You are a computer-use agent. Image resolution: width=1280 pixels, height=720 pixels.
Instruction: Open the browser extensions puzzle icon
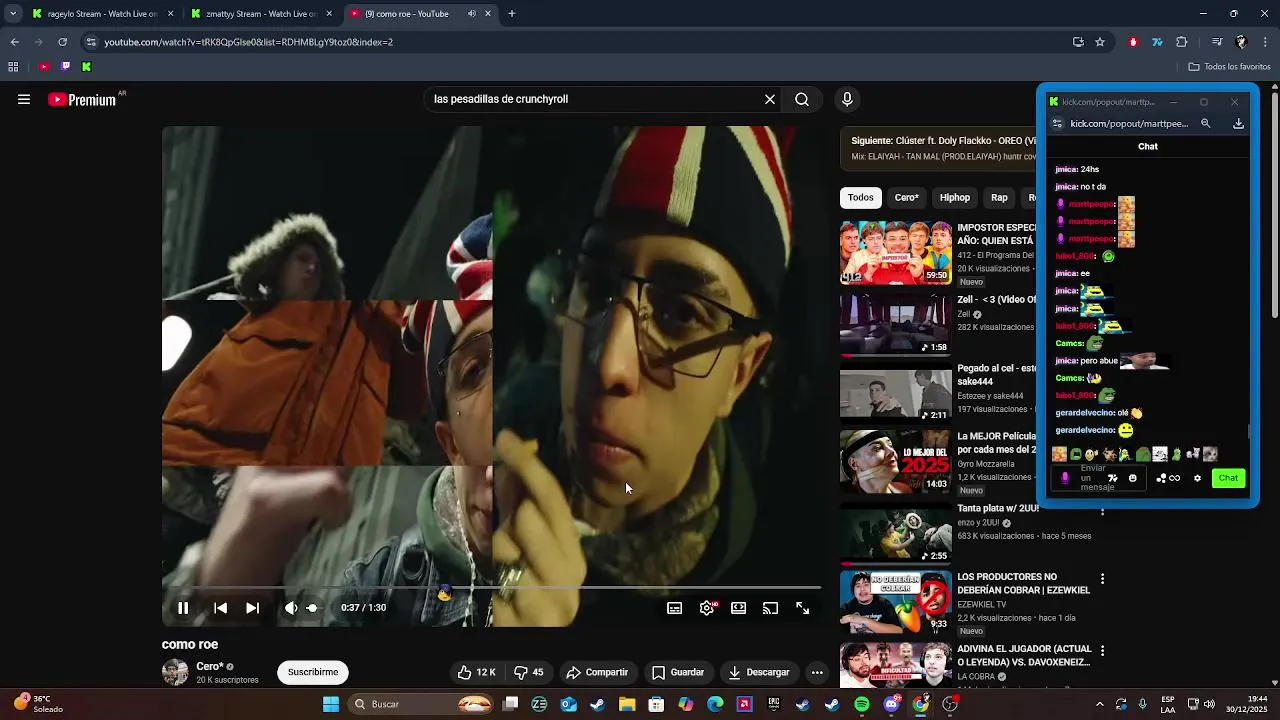[1182, 42]
